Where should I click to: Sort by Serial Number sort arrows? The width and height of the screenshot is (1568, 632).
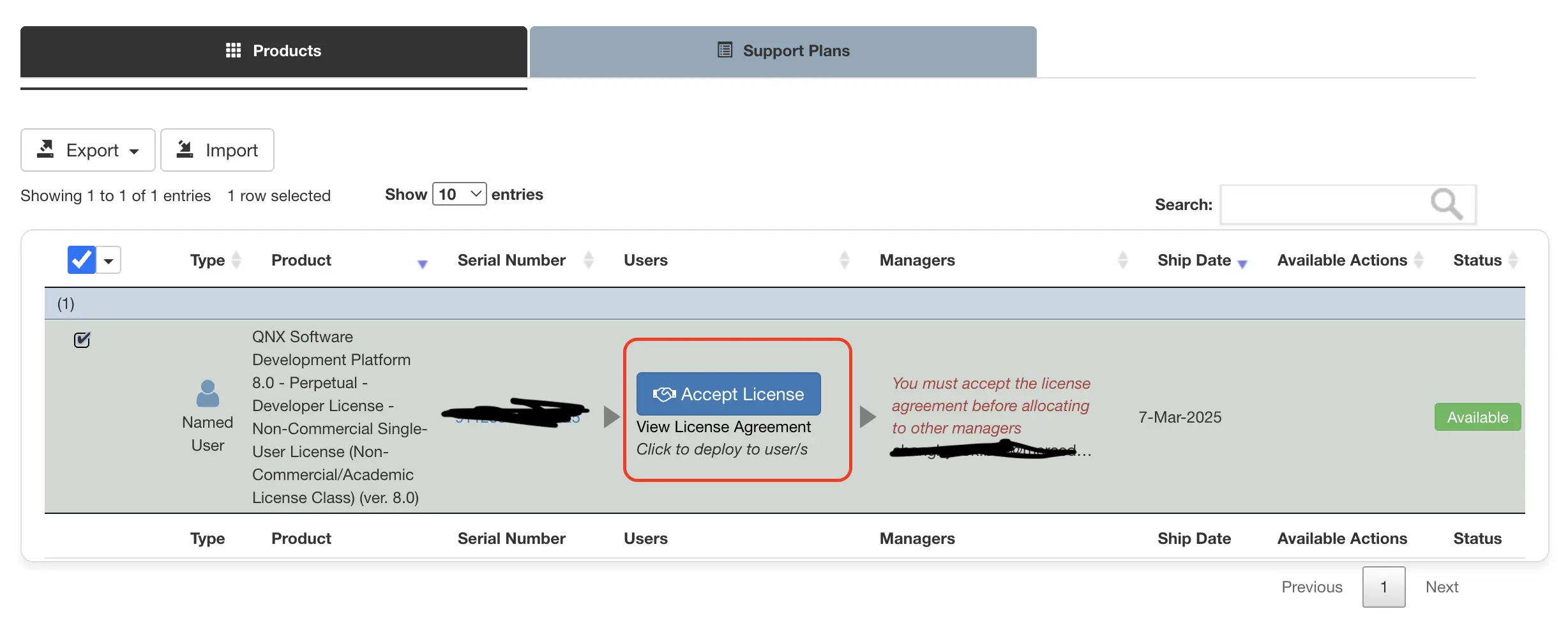click(x=589, y=260)
